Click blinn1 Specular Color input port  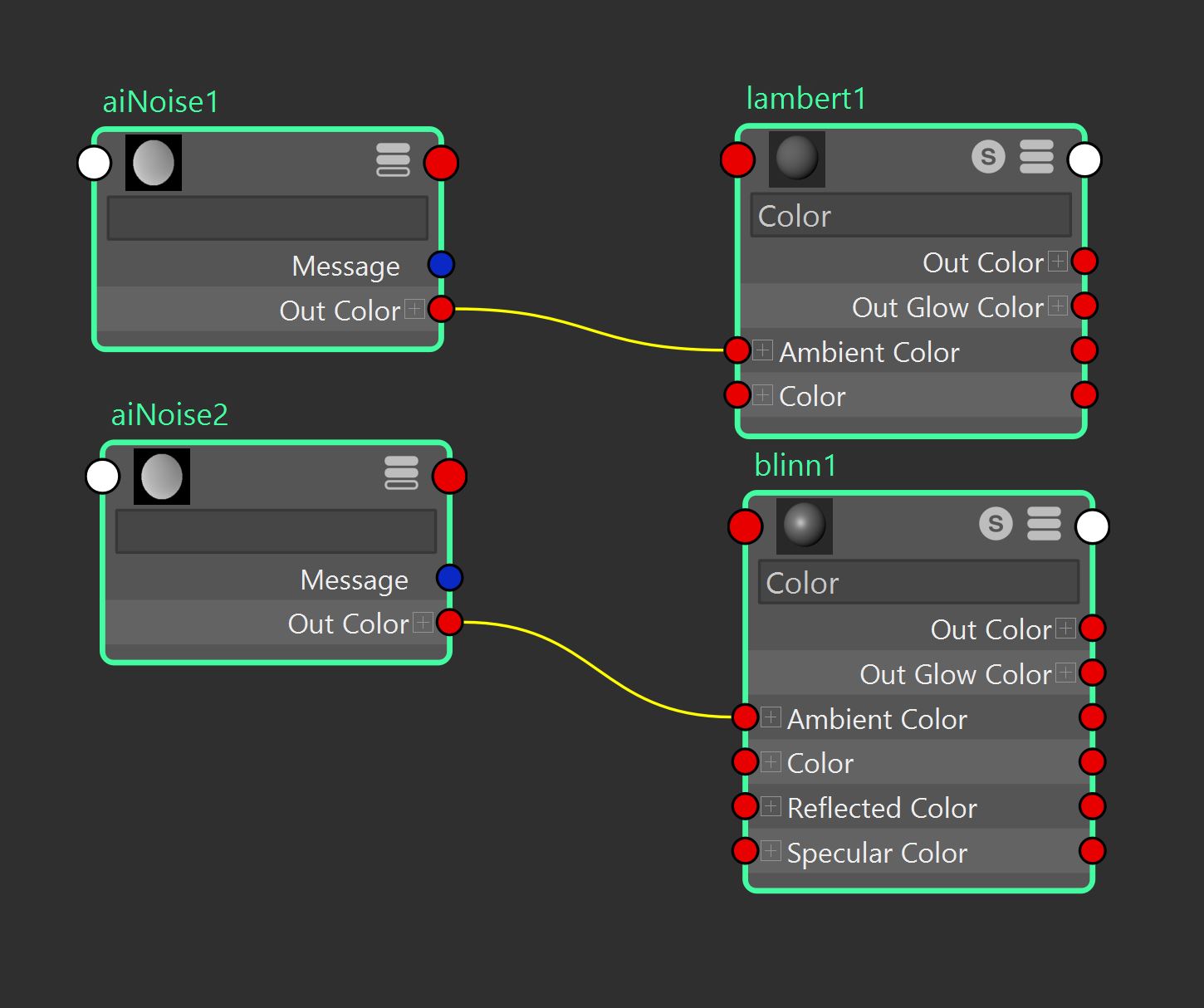(x=745, y=851)
